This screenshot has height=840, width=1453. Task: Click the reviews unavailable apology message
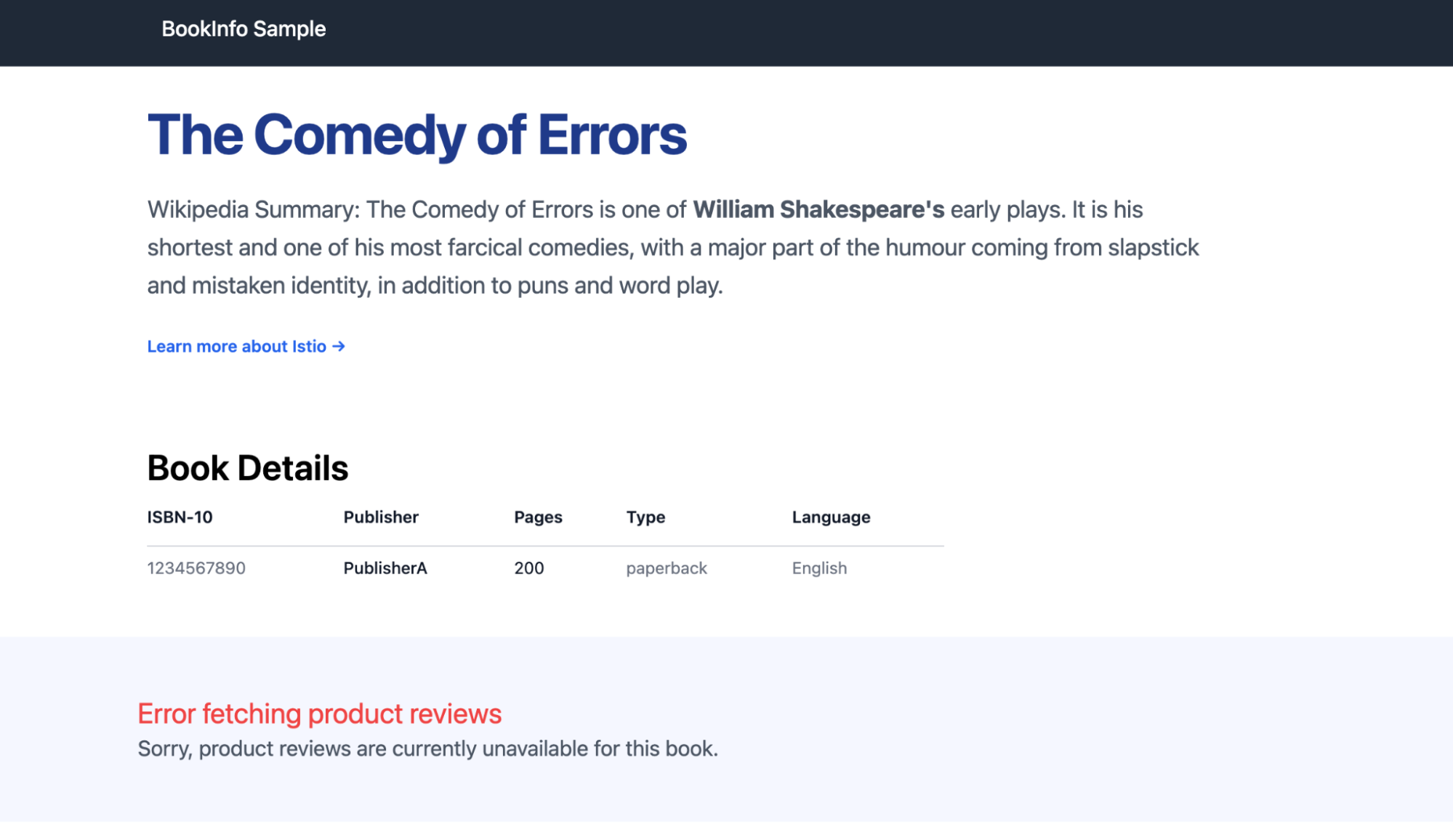[x=427, y=749]
